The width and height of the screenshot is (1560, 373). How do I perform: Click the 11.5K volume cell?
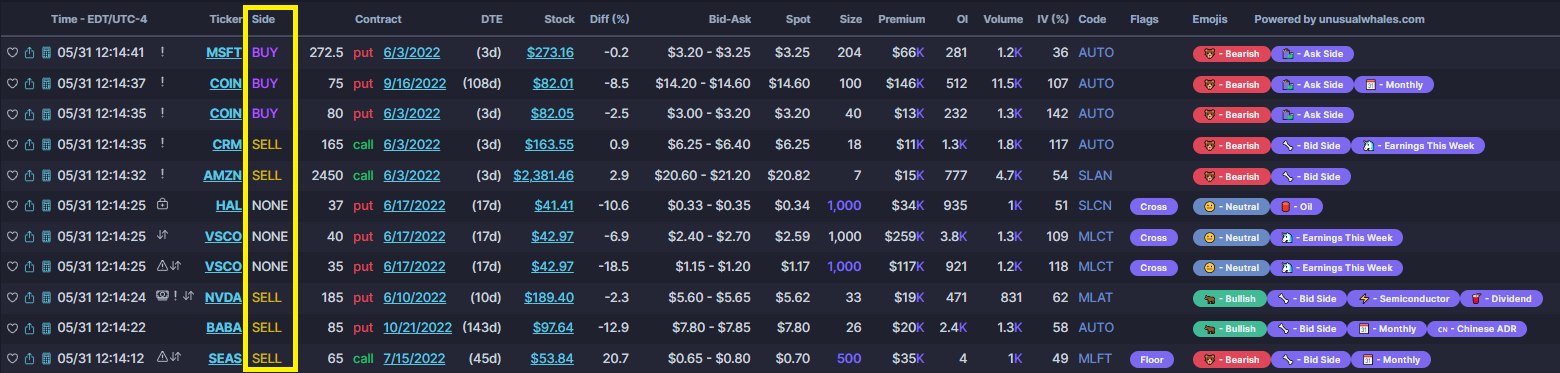(x=1003, y=84)
